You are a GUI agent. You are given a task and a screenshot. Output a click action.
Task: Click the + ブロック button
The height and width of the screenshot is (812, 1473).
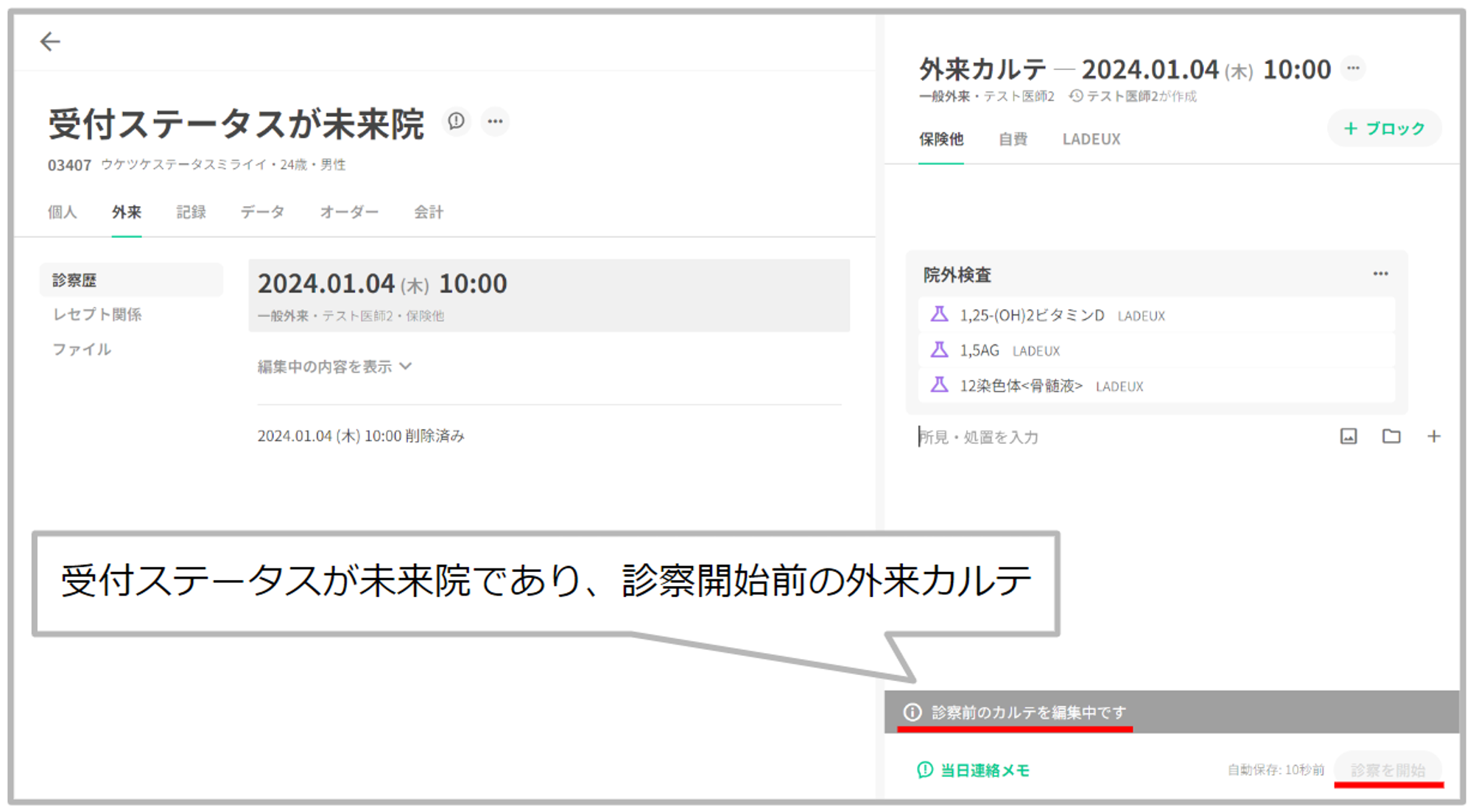pyautogui.click(x=1384, y=129)
